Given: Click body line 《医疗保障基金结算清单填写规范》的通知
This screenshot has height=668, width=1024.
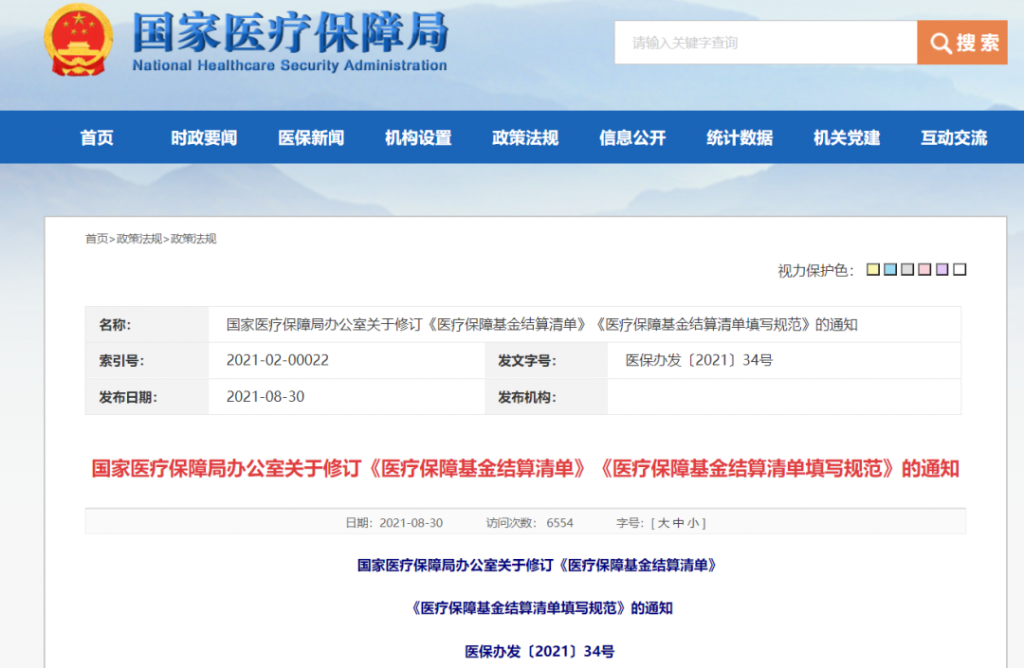Looking at the screenshot, I should coord(540,608).
